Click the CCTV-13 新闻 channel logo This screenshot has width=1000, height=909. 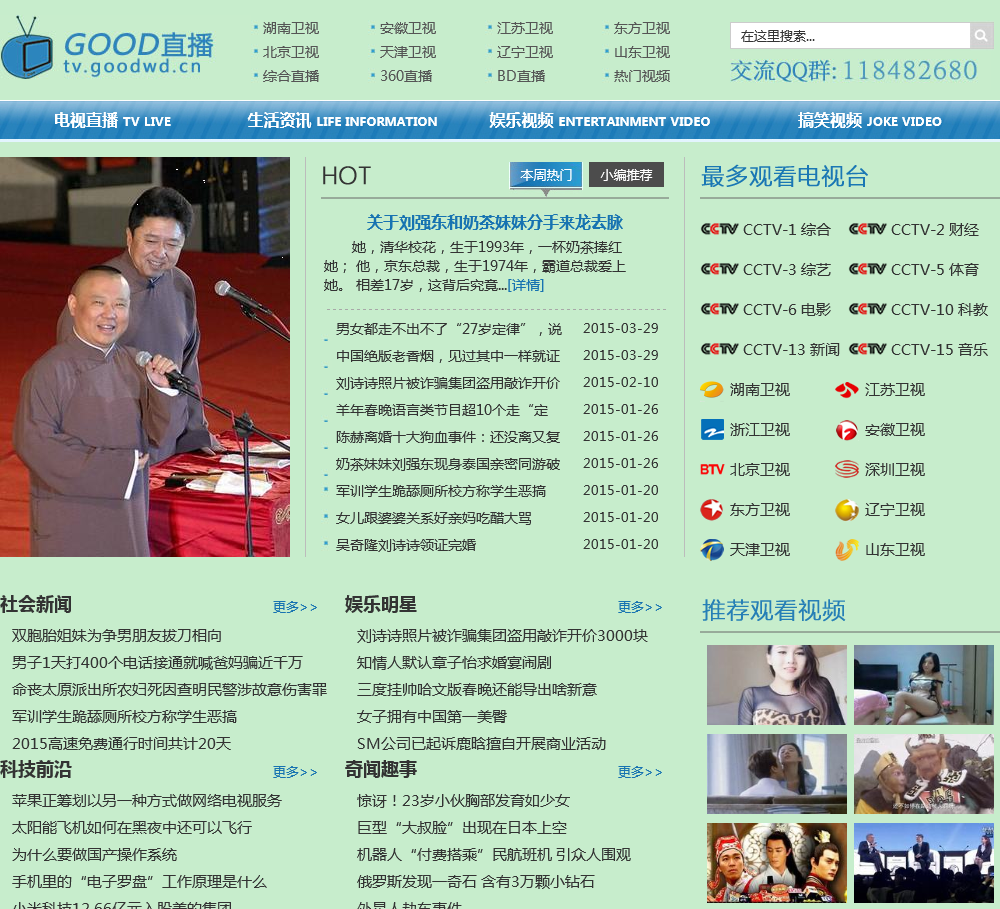point(719,349)
